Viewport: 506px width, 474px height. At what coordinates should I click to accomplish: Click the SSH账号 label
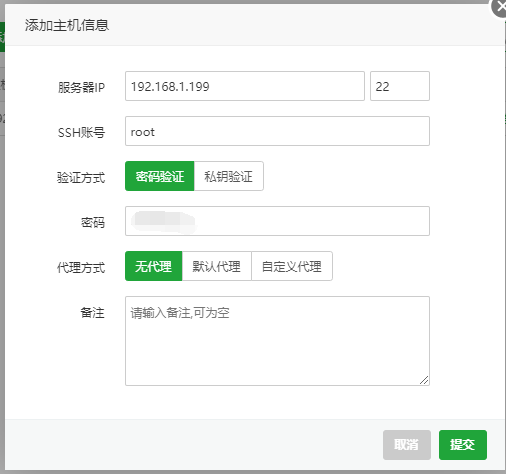click(81, 132)
